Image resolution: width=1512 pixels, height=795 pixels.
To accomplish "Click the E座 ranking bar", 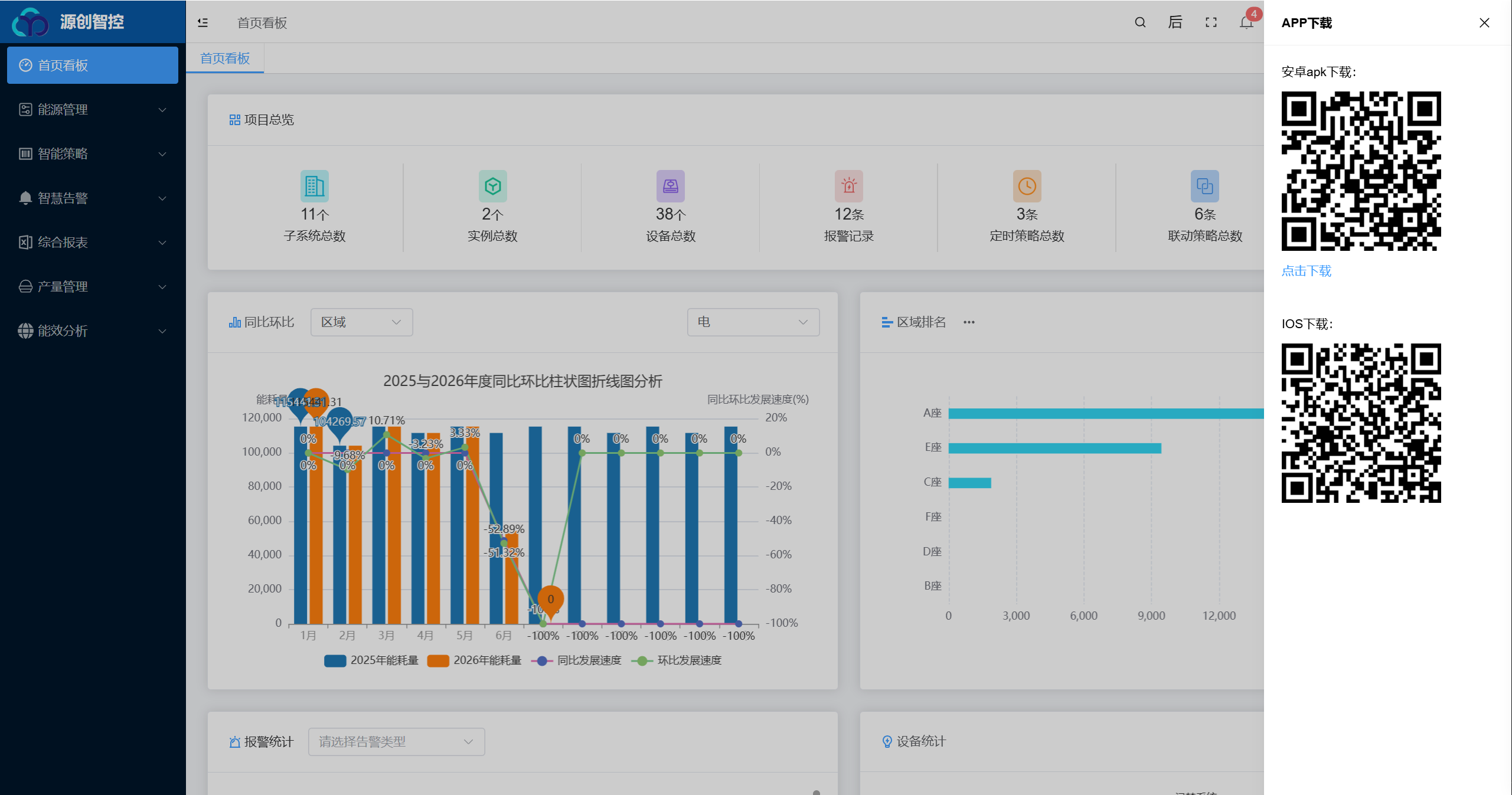I will 1055,449.
